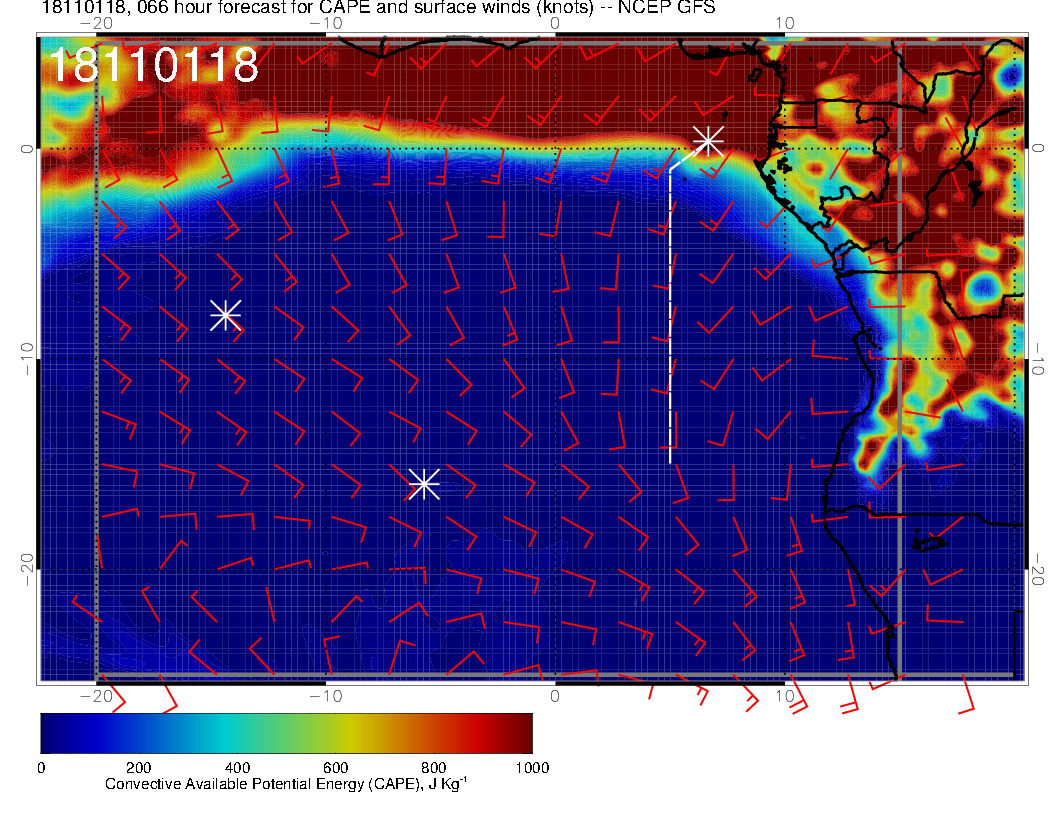Select the southernmost white asterisk marker
Image resolution: width=1056 pixels, height=816 pixels.
tap(424, 483)
